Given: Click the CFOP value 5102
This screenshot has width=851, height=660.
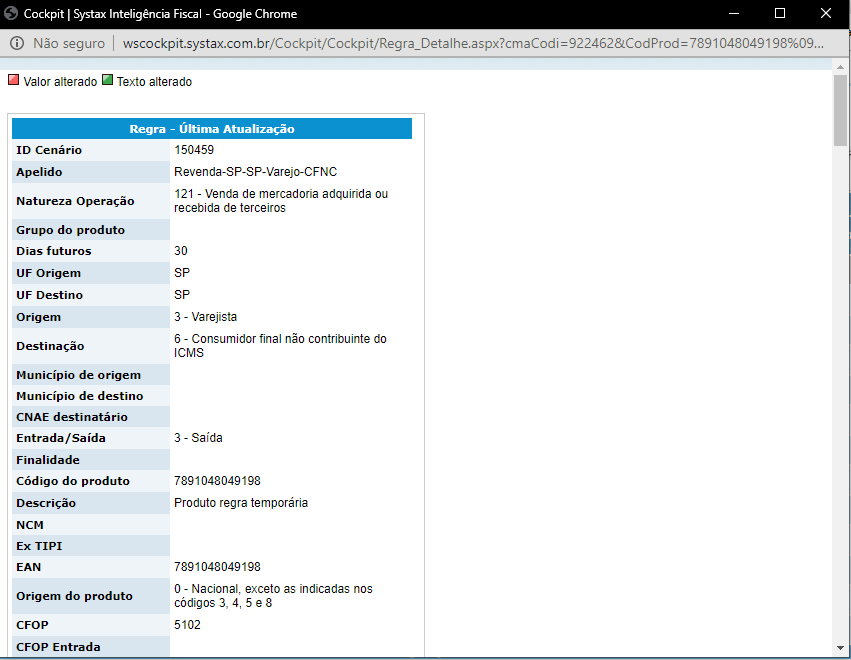Looking at the screenshot, I should [187, 625].
